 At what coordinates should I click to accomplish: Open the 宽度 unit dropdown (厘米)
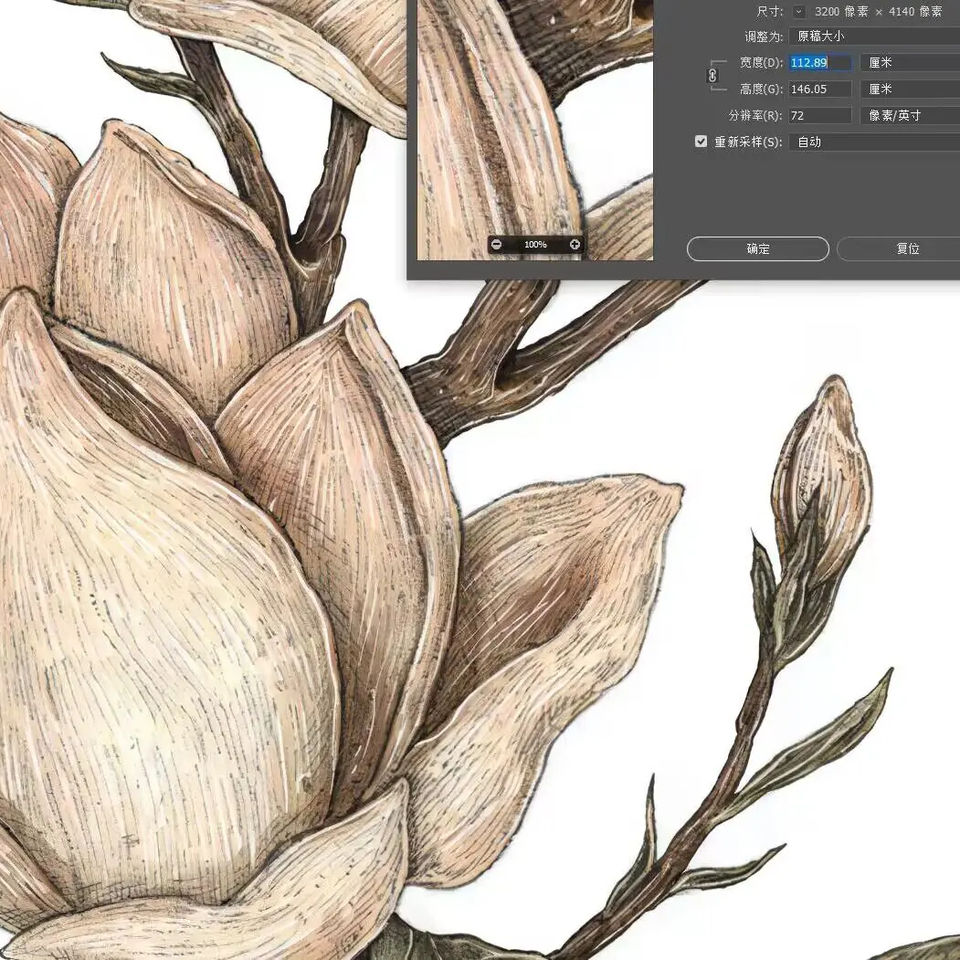[x=910, y=62]
